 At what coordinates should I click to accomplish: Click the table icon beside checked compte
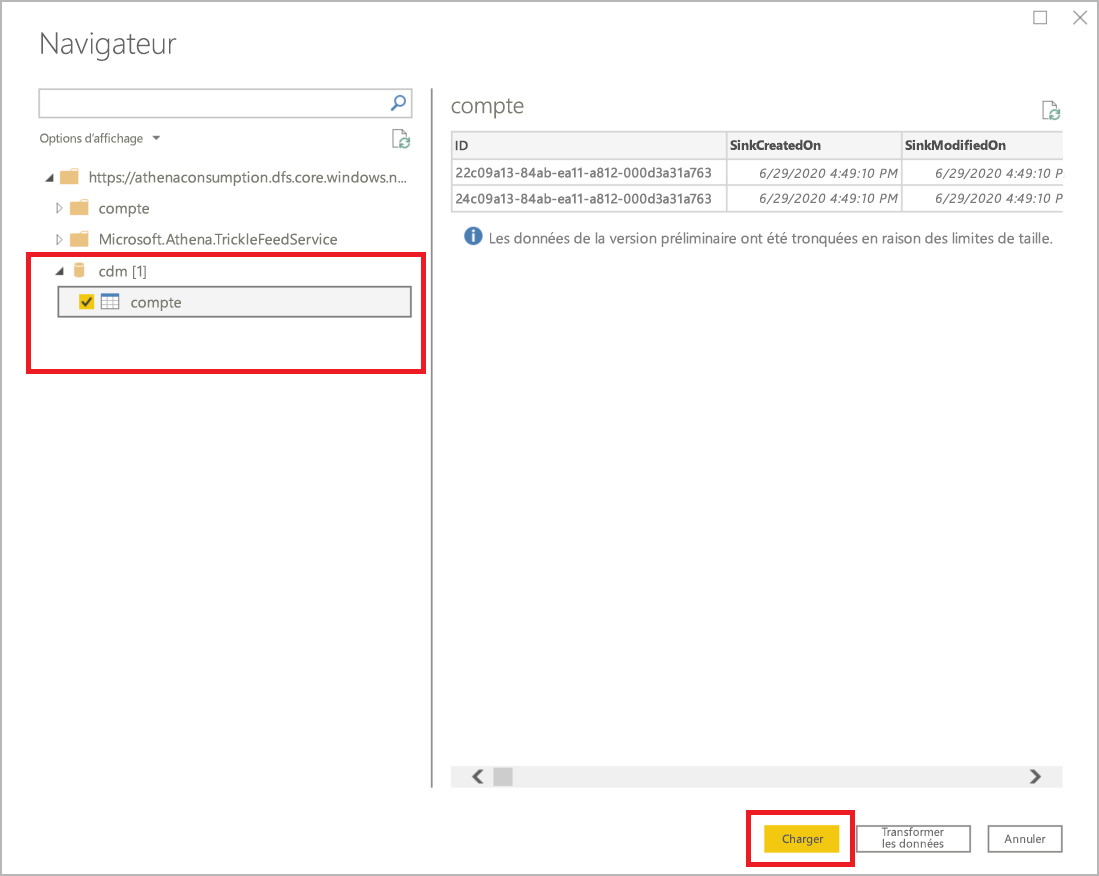coord(110,302)
